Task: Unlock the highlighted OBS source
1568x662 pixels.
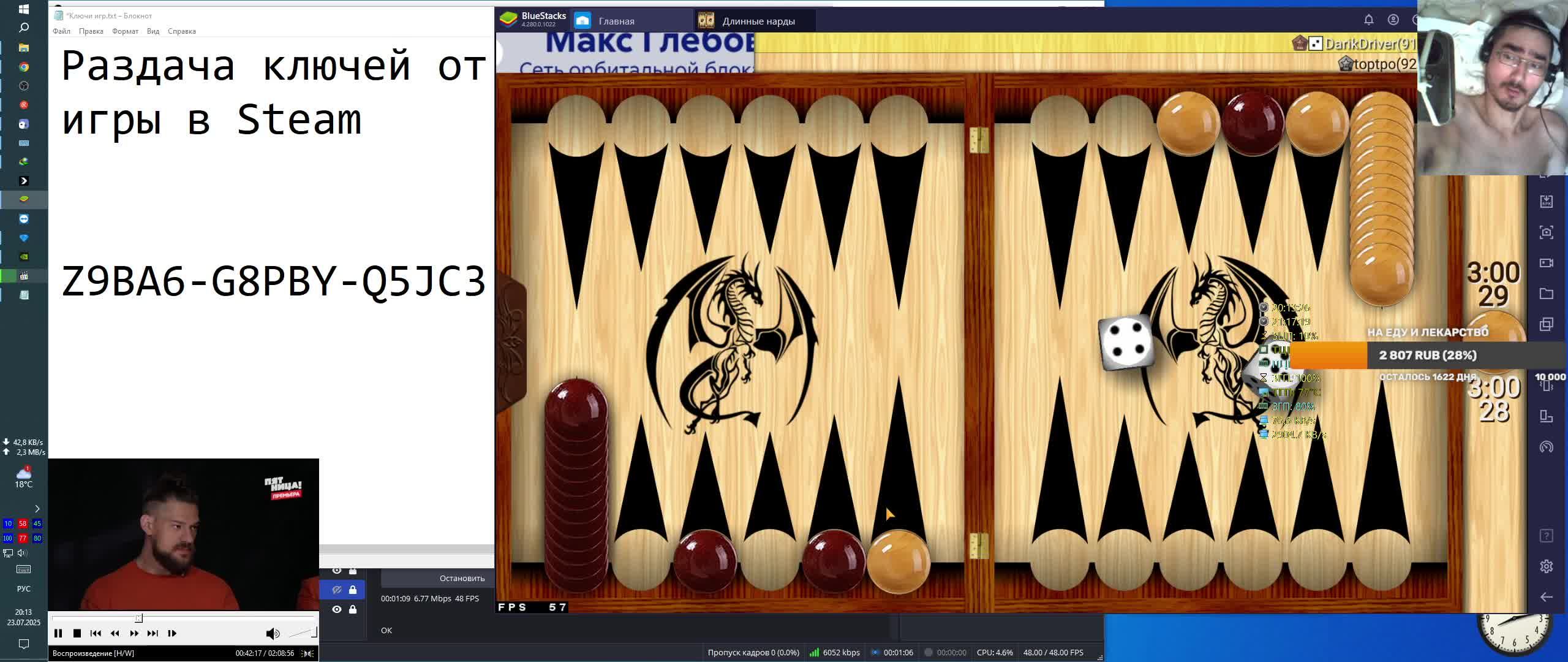Action: pos(353,590)
